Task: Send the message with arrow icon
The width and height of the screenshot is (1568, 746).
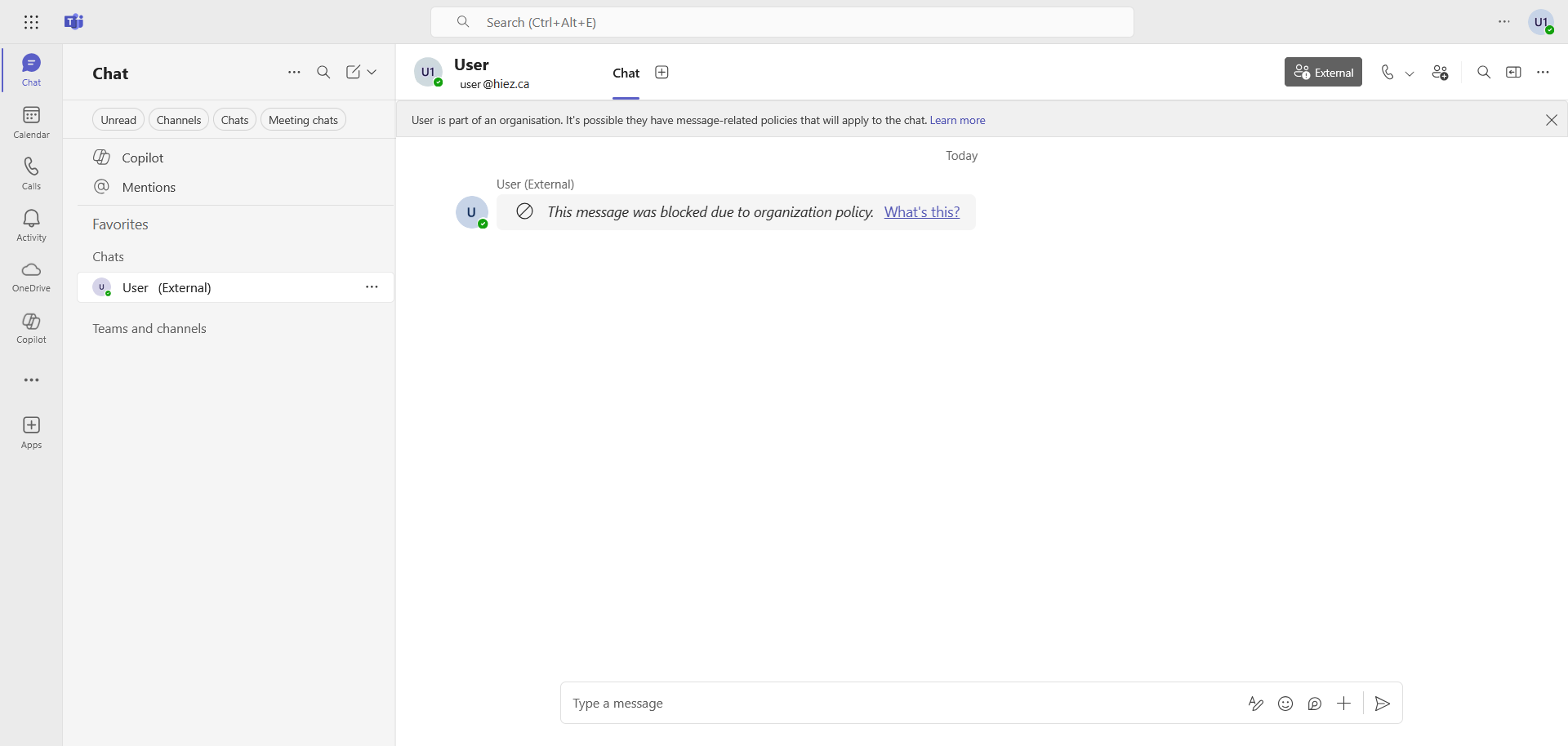Action: [x=1383, y=704]
